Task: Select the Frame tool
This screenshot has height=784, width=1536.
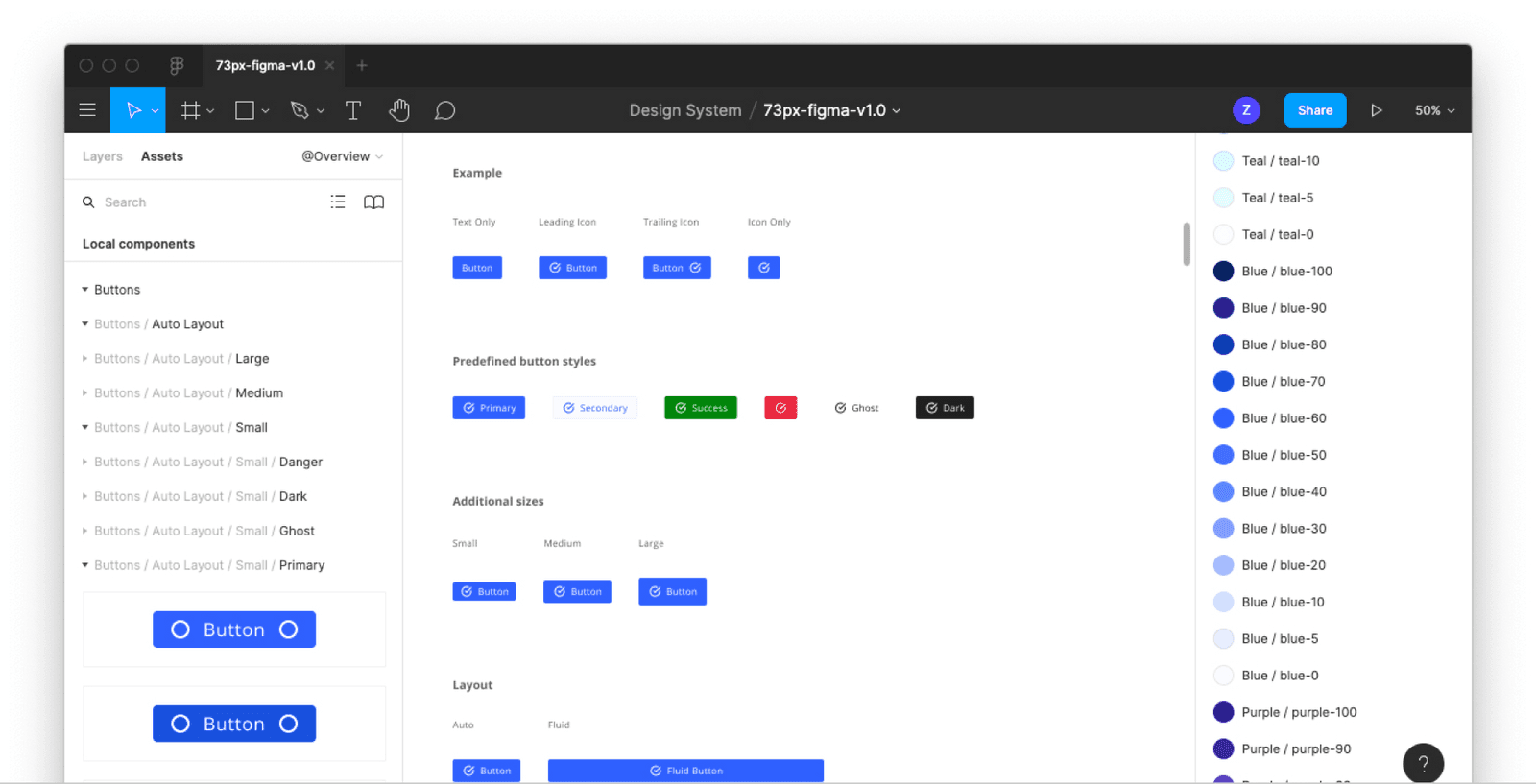Action: [x=191, y=110]
